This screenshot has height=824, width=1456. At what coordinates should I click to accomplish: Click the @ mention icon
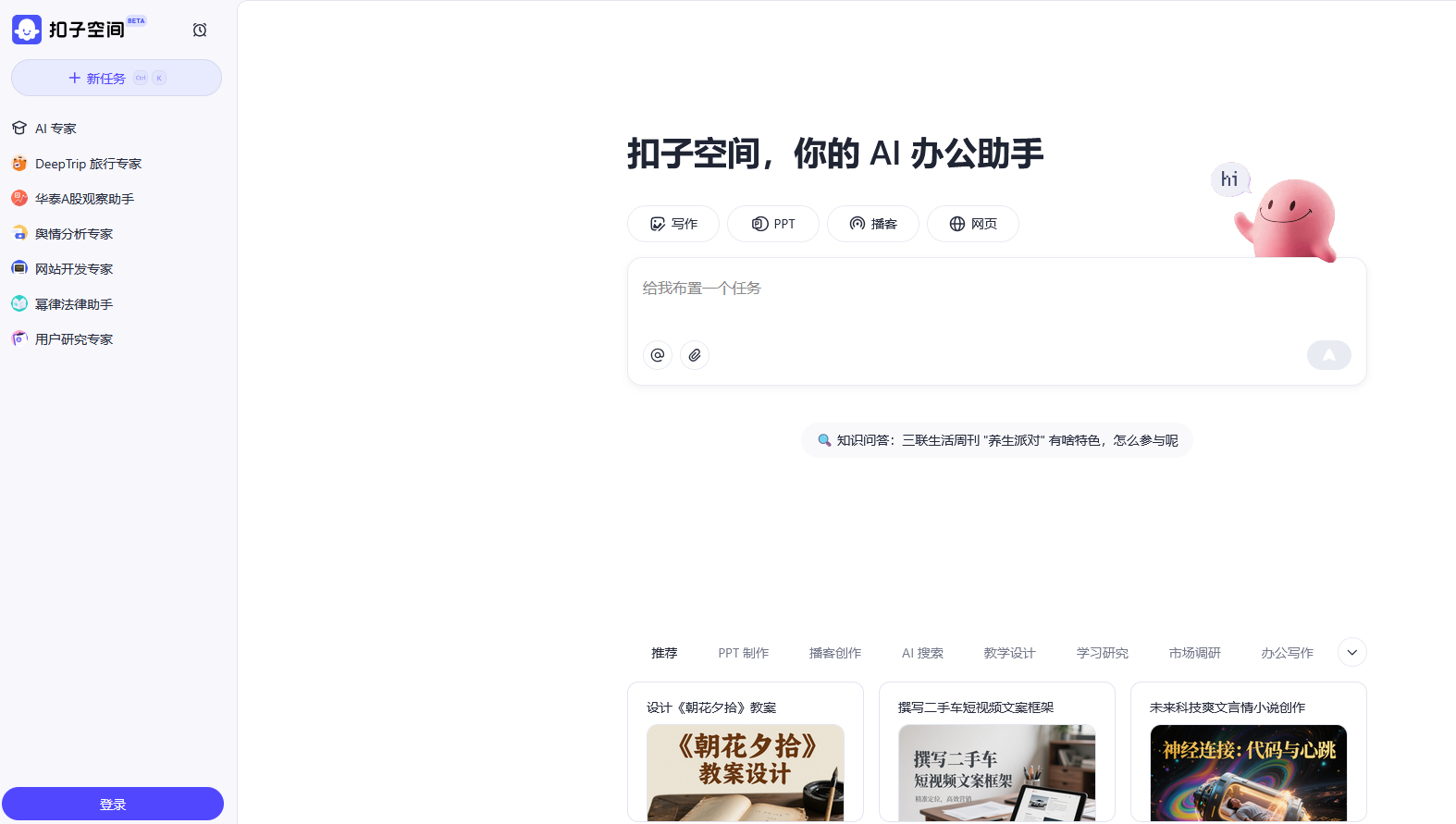coord(658,355)
